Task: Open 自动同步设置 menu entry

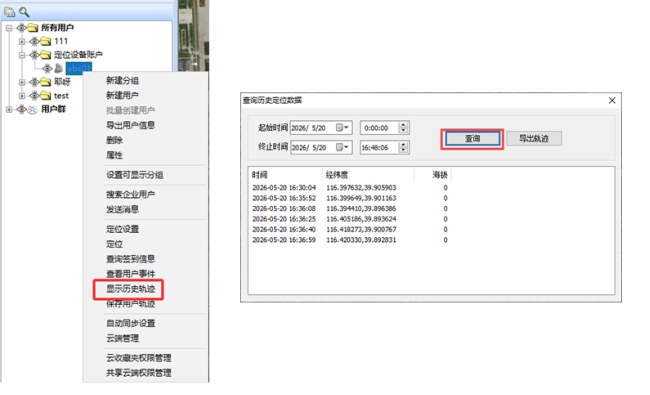Action: (x=131, y=323)
